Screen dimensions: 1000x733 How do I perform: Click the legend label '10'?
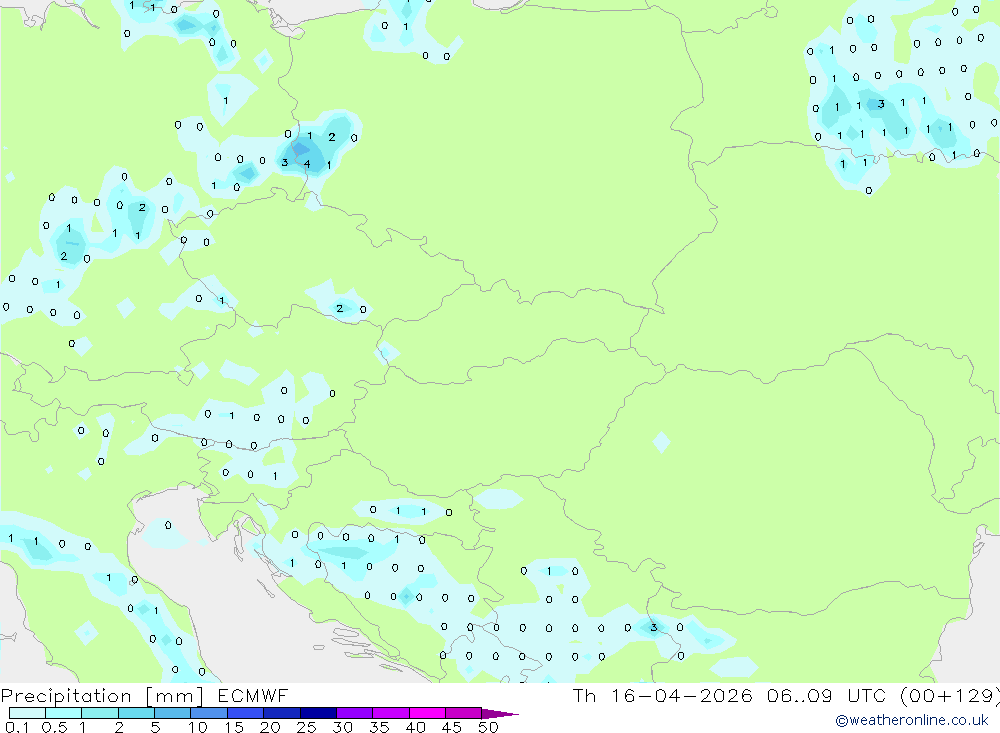[198, 727]
